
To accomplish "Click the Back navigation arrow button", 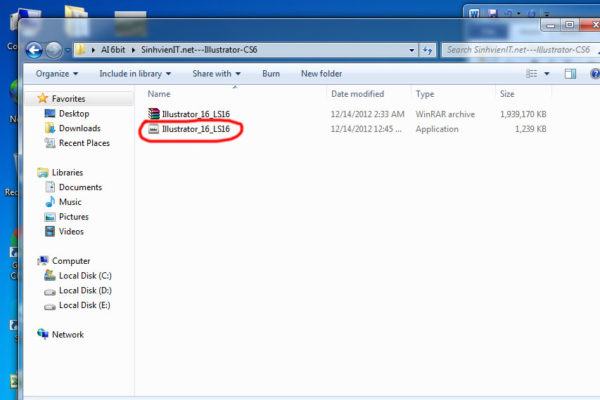I will click(32, 49).
